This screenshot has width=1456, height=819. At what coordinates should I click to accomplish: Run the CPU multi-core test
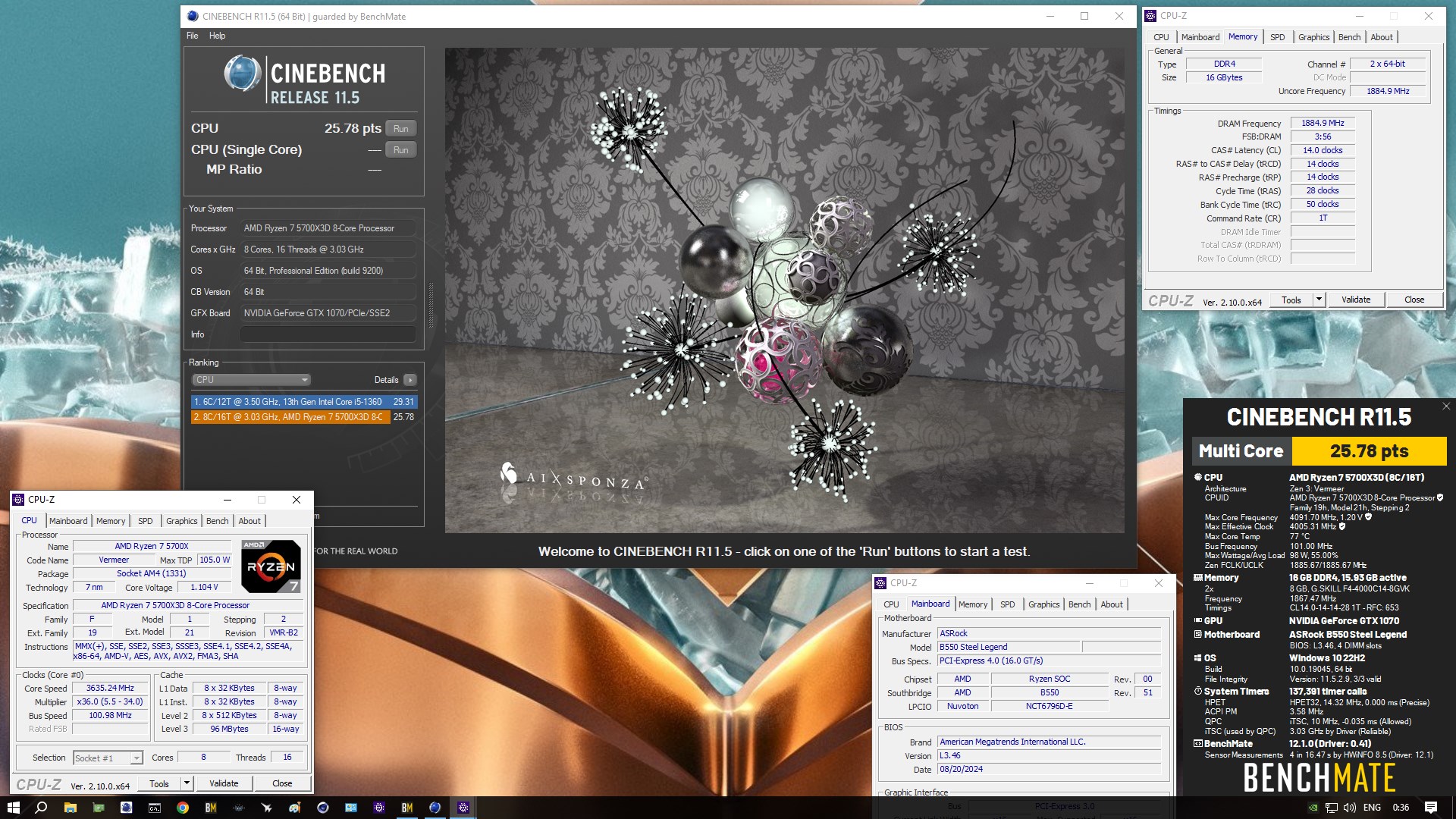point(401,128)
